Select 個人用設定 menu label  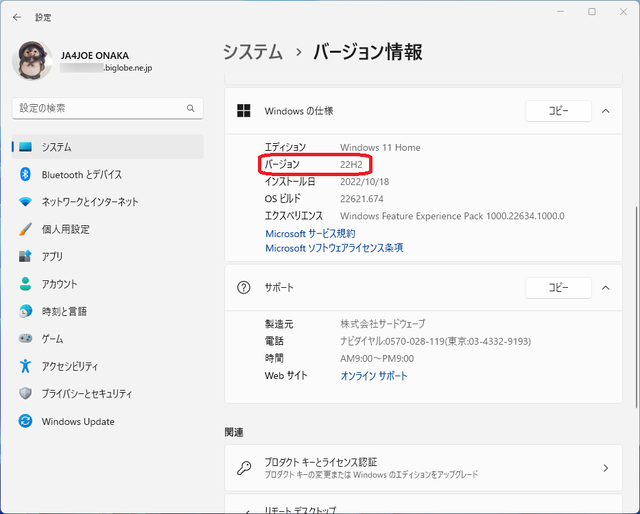coord(66,229)
